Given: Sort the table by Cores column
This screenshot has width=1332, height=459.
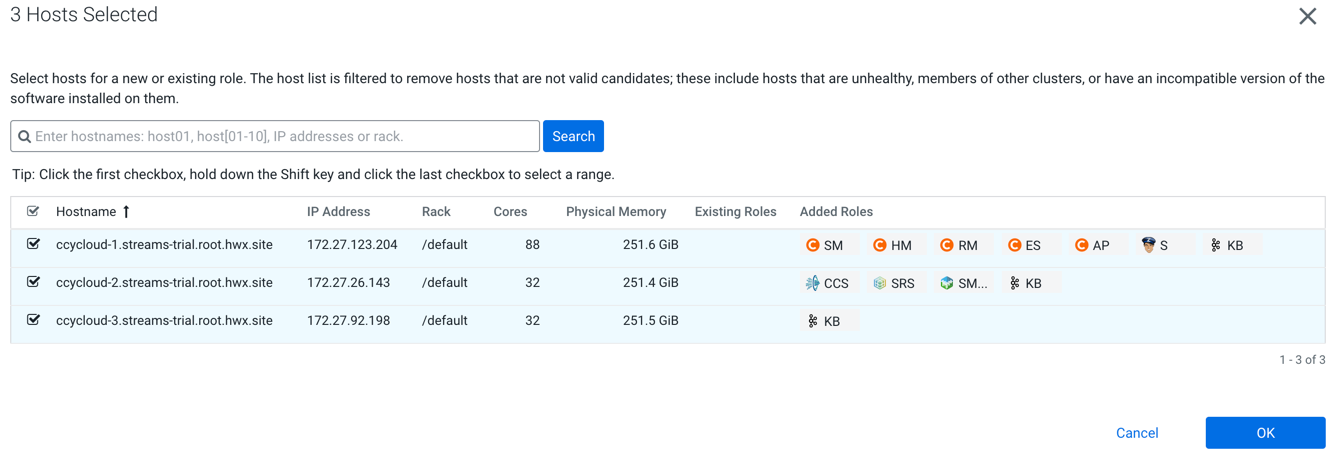Looking at the screenshot, I should [510, 212].
